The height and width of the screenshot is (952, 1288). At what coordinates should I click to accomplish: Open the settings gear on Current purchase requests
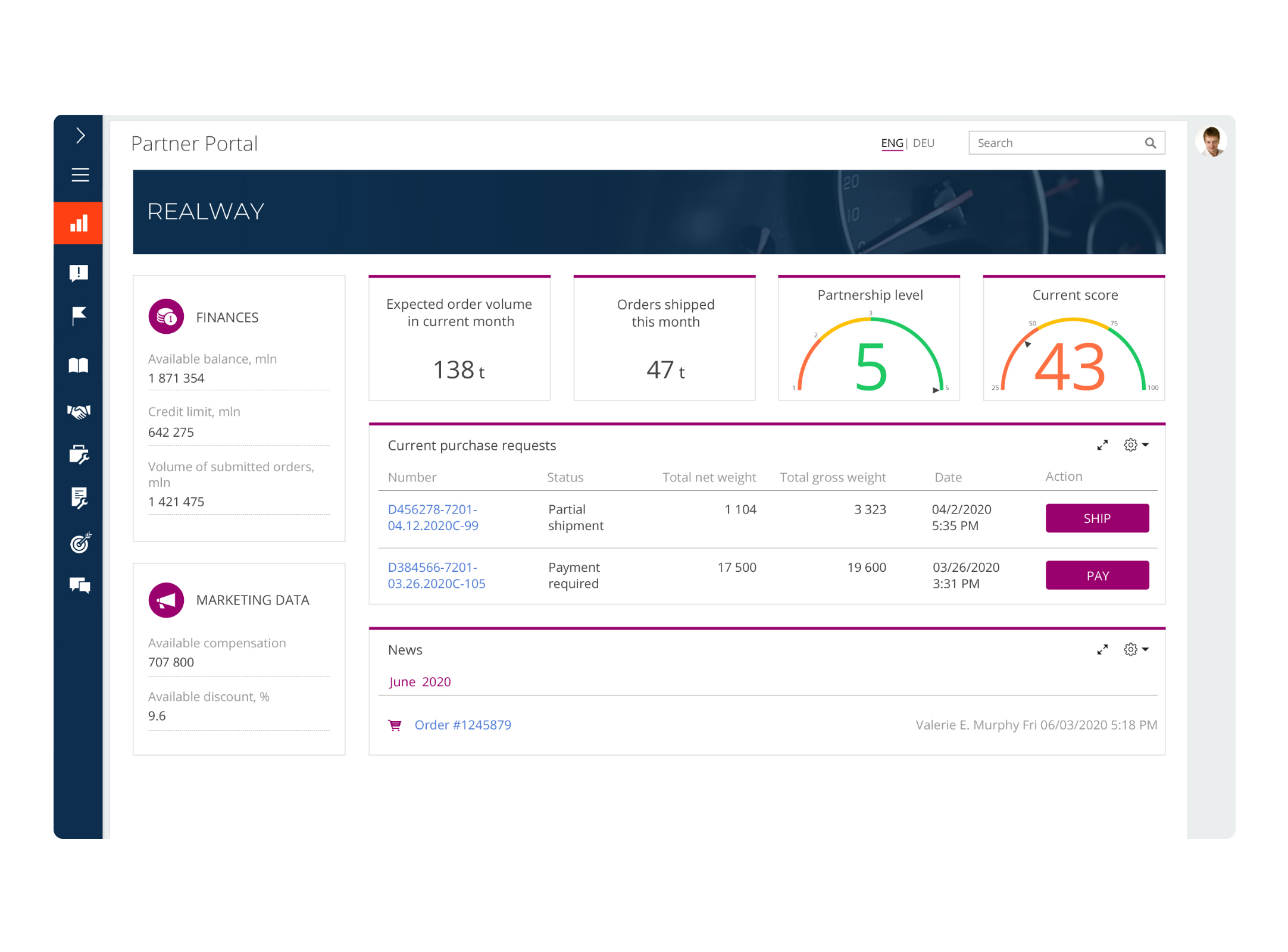(1131, 444)
